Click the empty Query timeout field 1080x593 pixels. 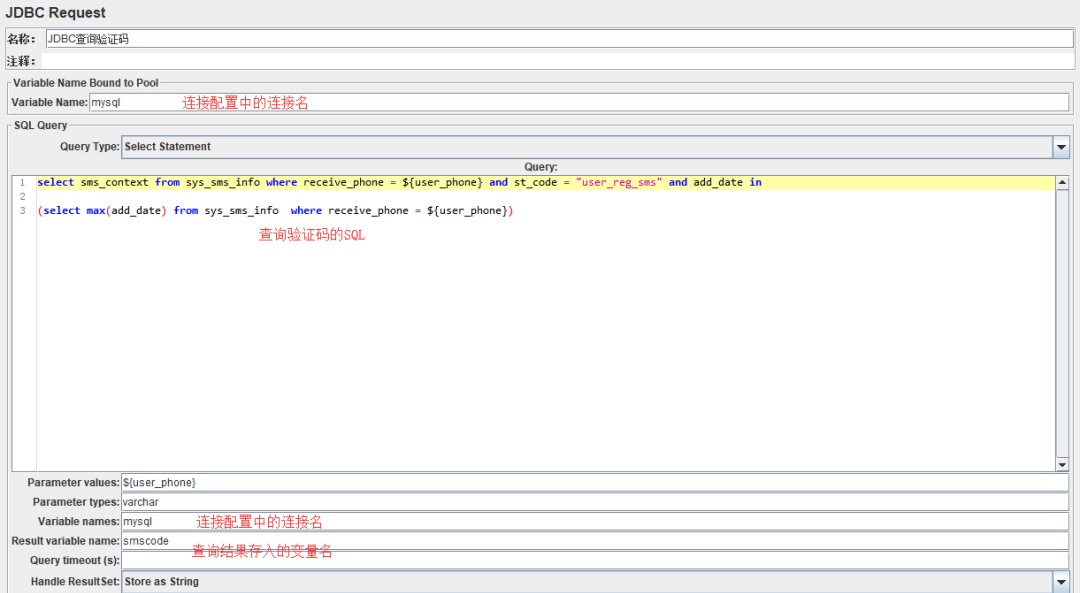(595, 560)
